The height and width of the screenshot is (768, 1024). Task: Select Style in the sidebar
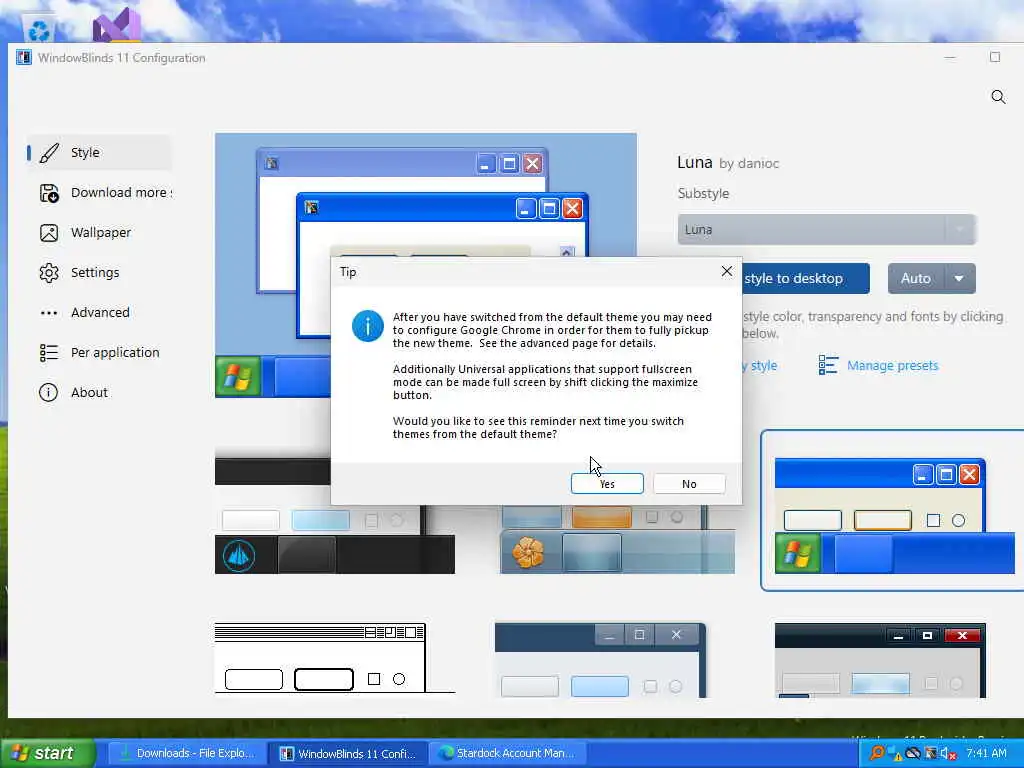point(99,152)
